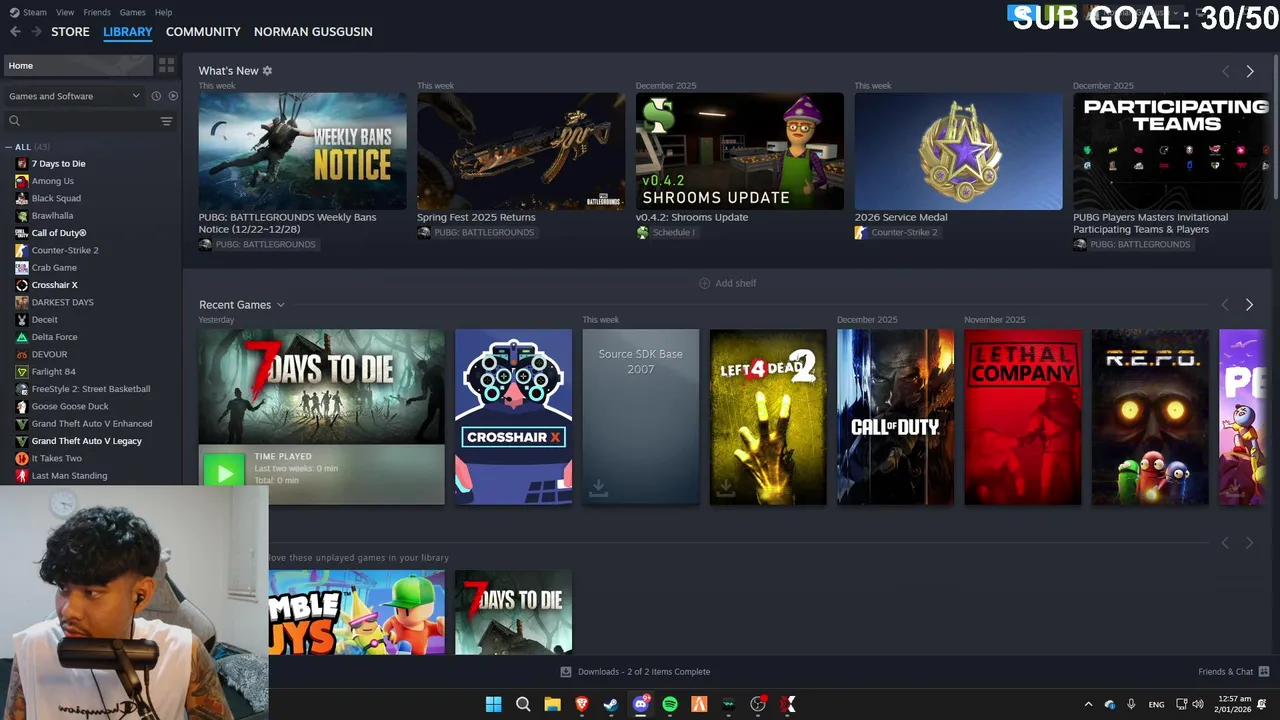This screenshot has width=1280, height=720.
Task: Open advanced library filter options icon
Action: pyautogui.click(x=166, y=121)
